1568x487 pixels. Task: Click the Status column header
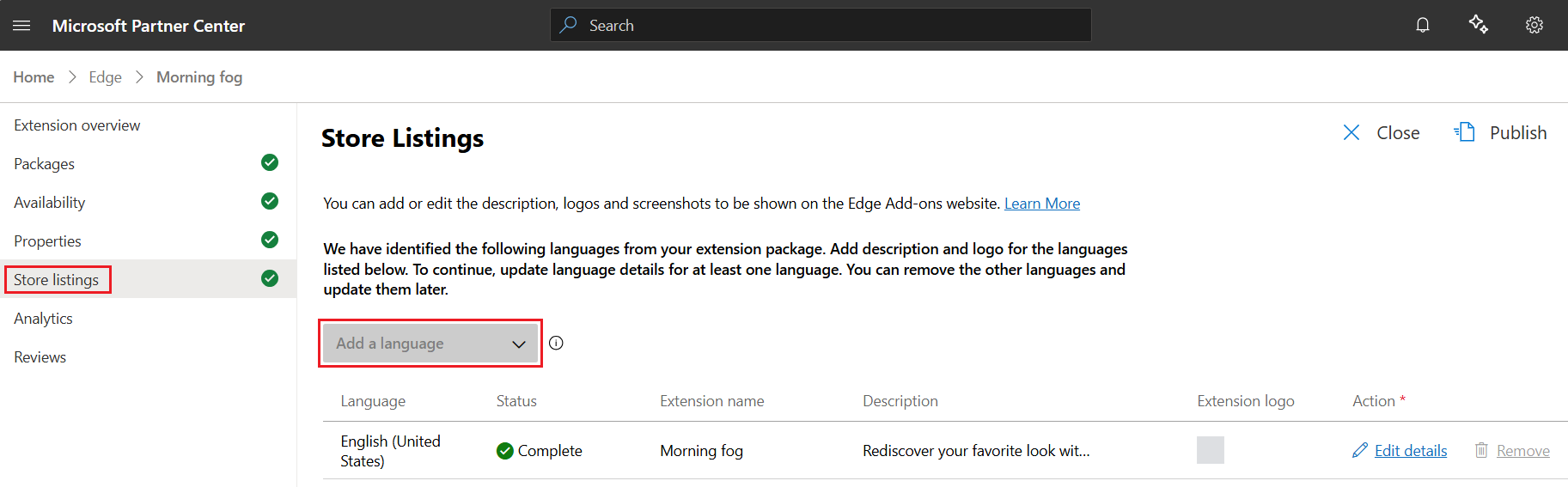pyautogui.click(x=516, y=401)
